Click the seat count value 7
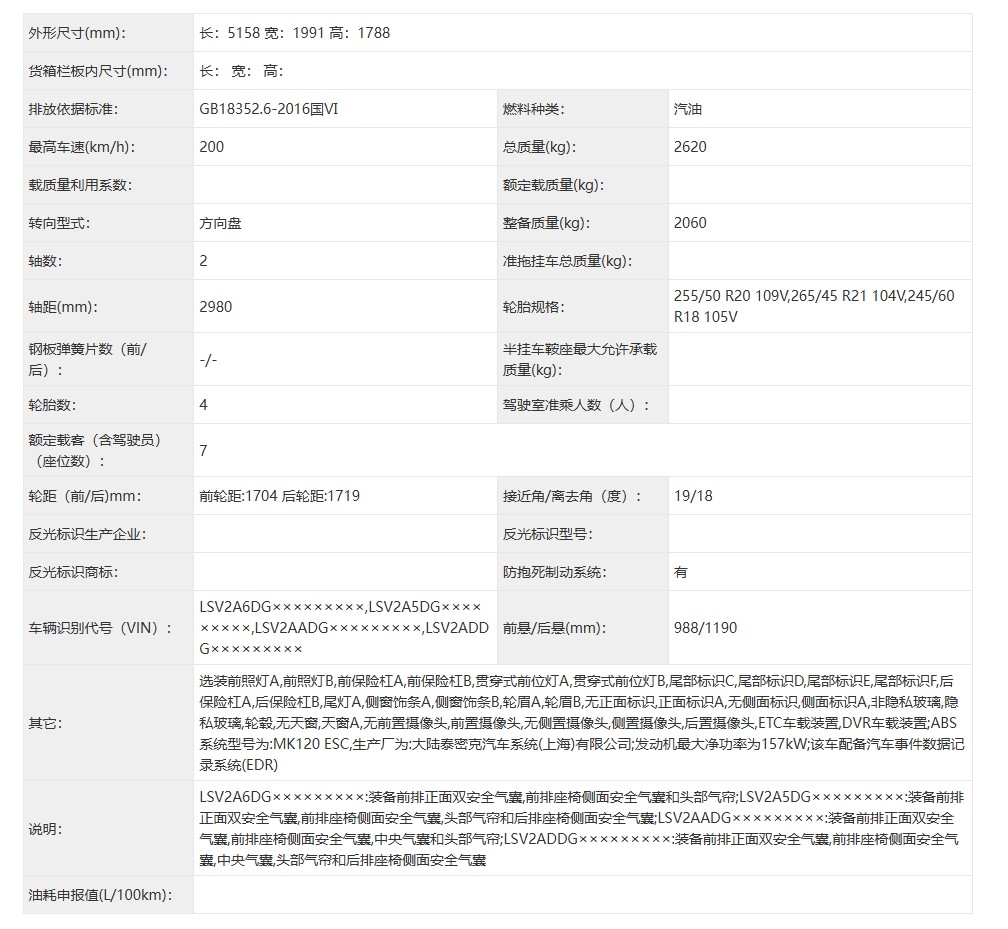The width and height of the screenshot is (1008, 929). (204, 451)
